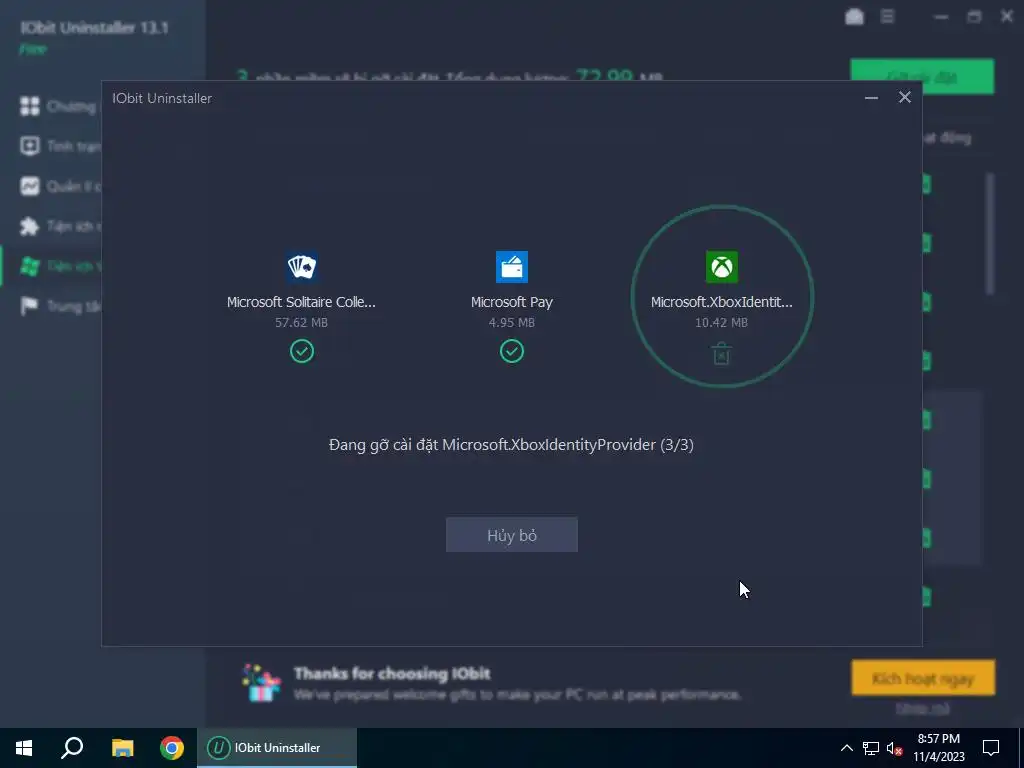Click the muted volume tray icon
This screenshot has height=768, width=1024.
tap(895, 748)
